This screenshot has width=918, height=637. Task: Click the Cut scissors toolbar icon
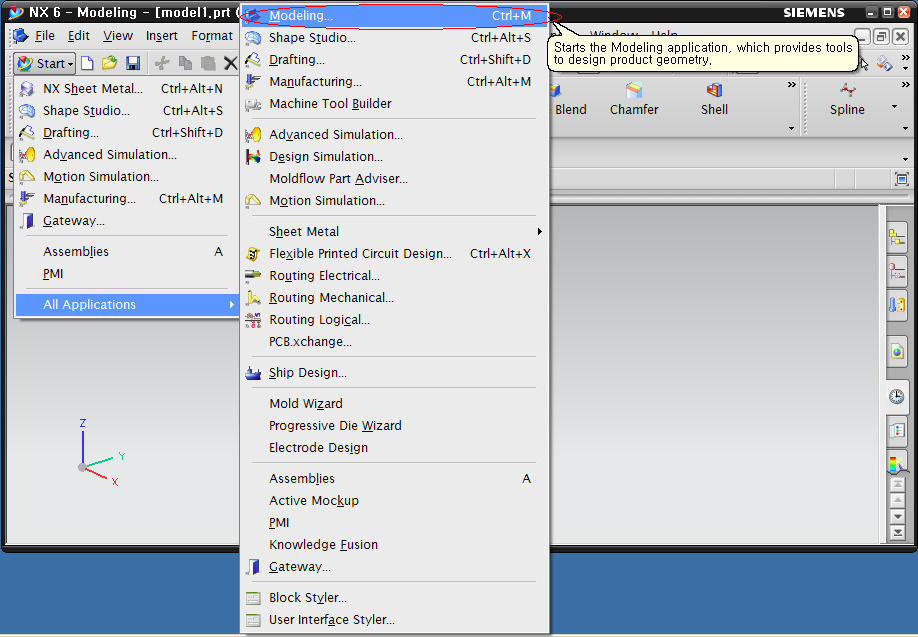[x=162, y=63]
